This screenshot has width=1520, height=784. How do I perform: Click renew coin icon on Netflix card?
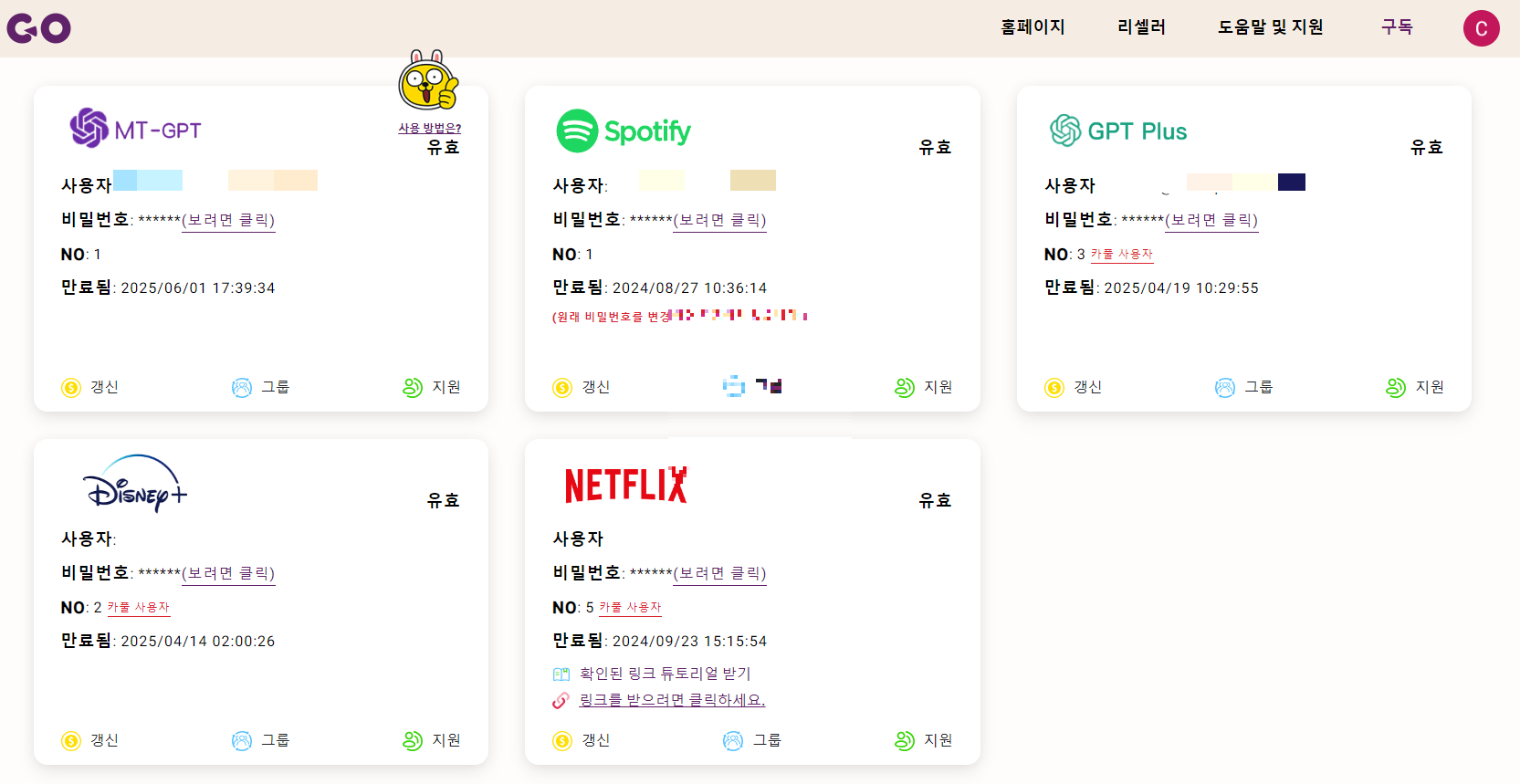point(562,741)
